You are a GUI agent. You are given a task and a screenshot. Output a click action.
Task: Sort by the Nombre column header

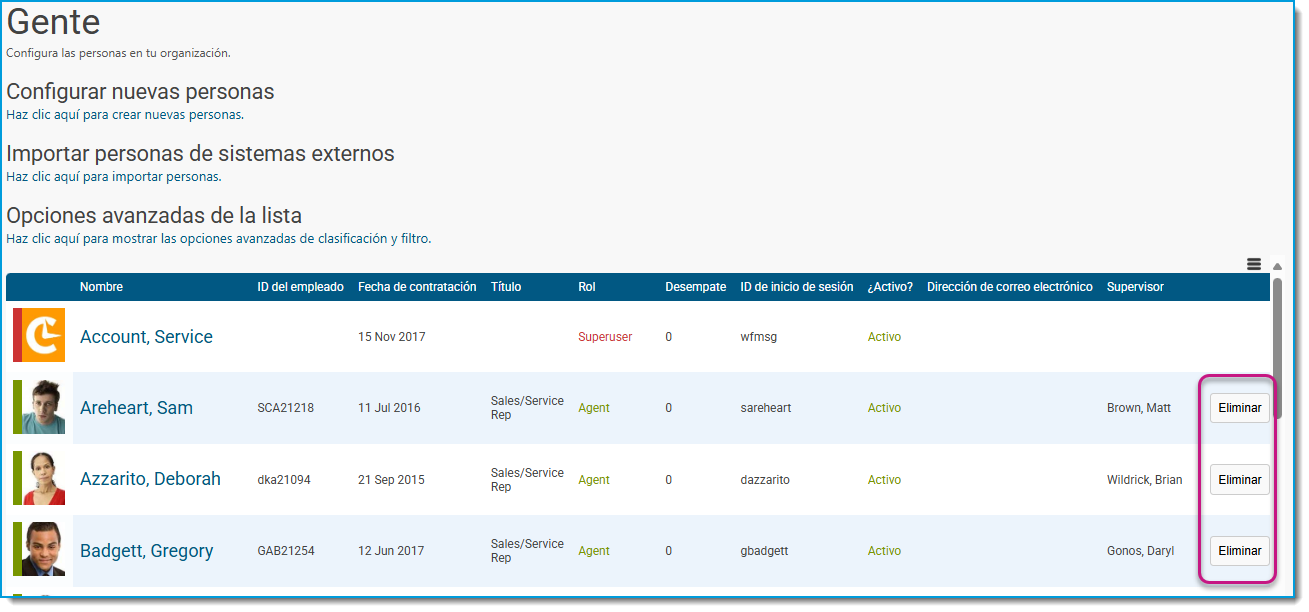[101, 287]
